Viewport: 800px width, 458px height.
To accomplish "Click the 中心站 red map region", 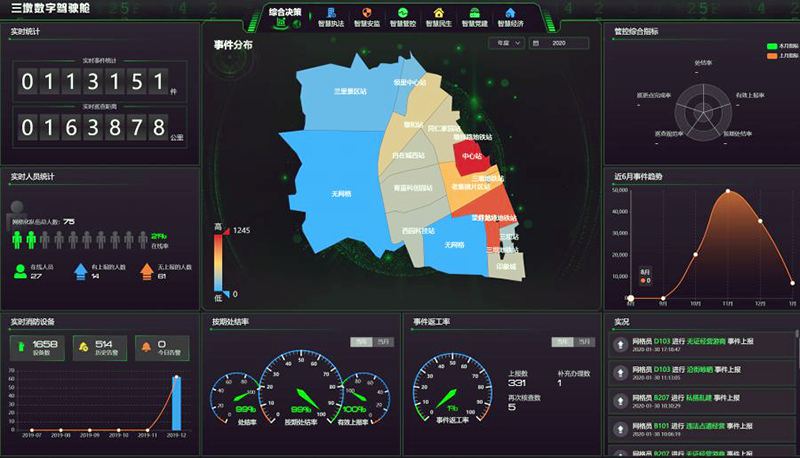I will (470, 155).
